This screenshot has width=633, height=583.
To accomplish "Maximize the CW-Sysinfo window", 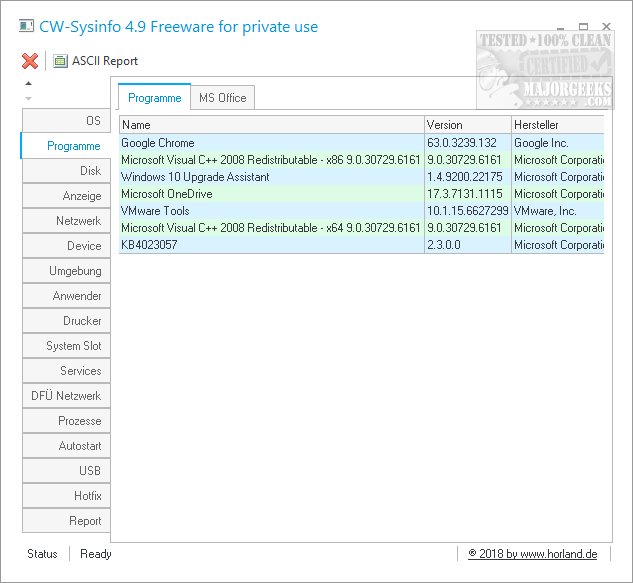I will [584, 27].
